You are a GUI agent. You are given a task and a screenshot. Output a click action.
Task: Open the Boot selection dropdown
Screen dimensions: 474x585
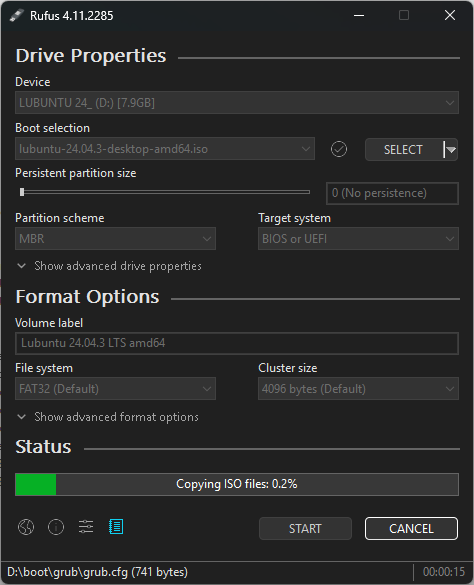click(165, 149)
